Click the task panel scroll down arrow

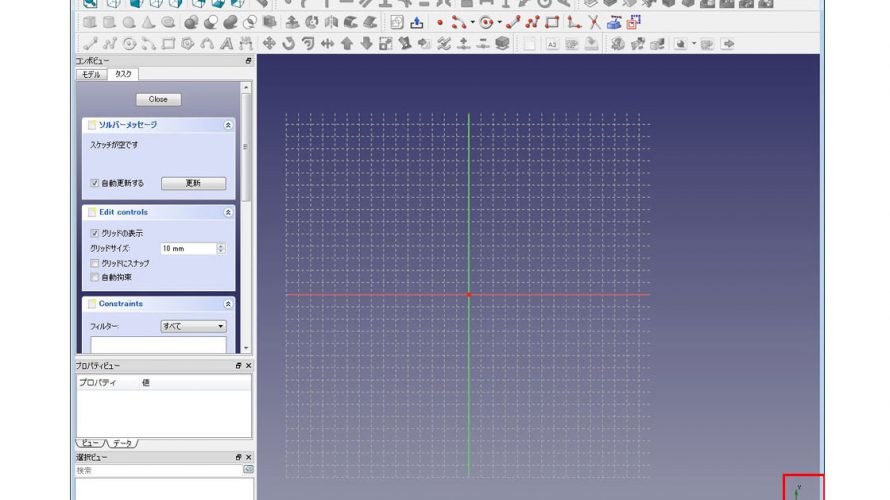pos(245,348)
